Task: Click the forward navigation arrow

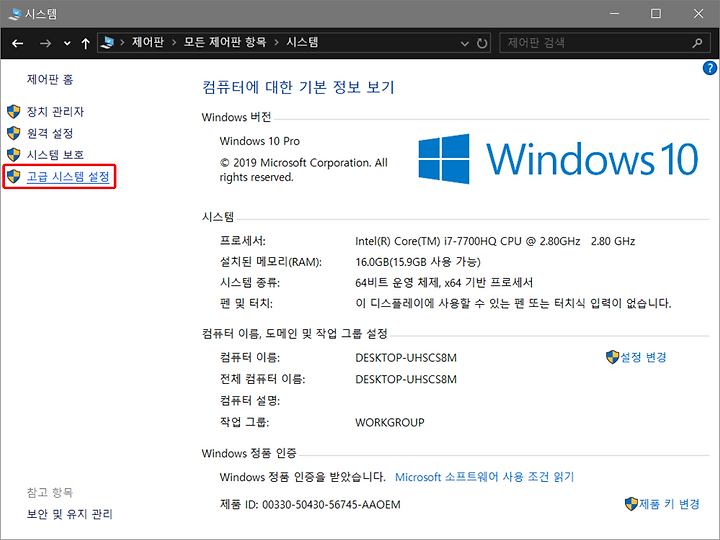Action: click(x=45, y=43)
